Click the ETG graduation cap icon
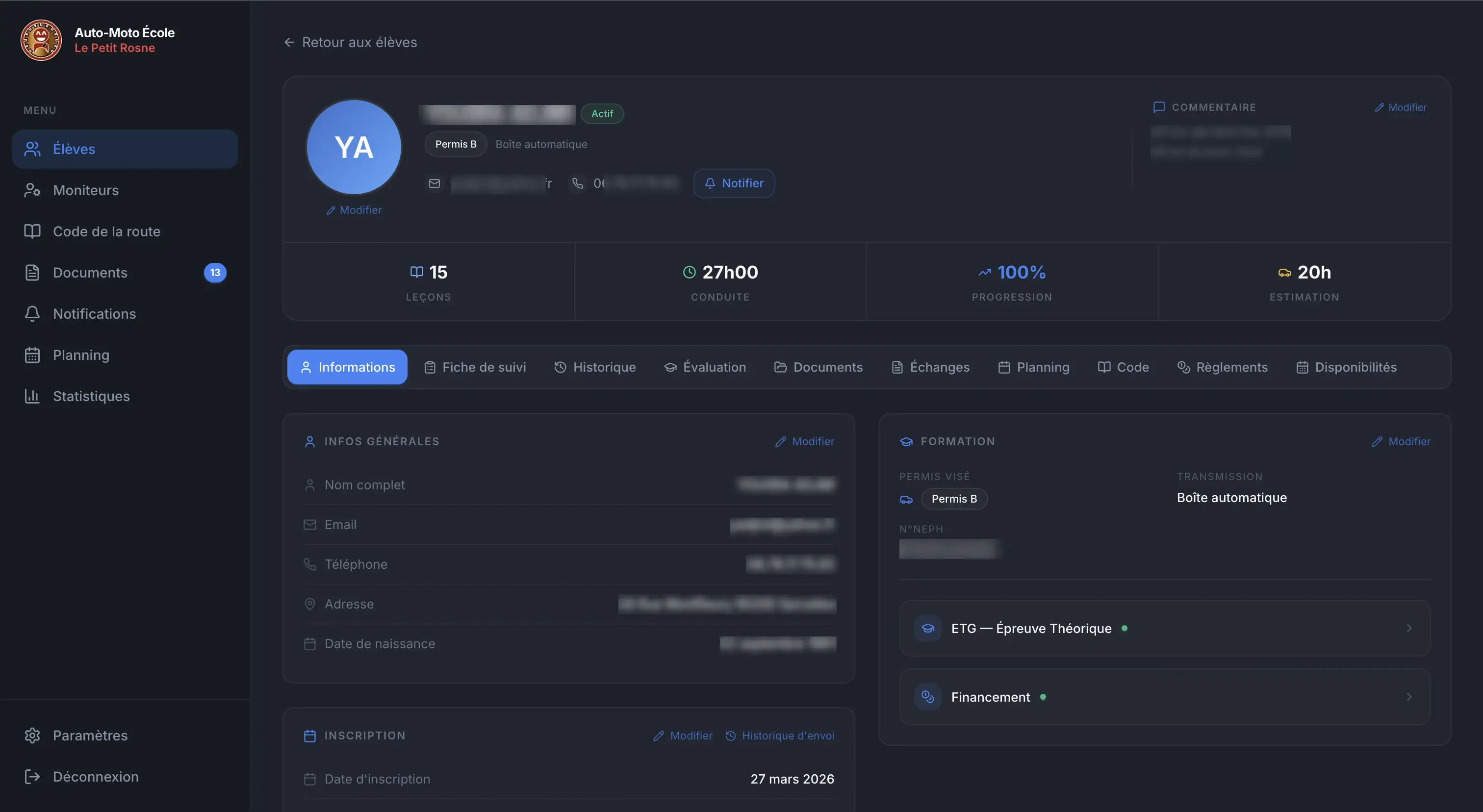This screenshot has height=812, width=1483. pyautogui.click(x=927, y=629)
